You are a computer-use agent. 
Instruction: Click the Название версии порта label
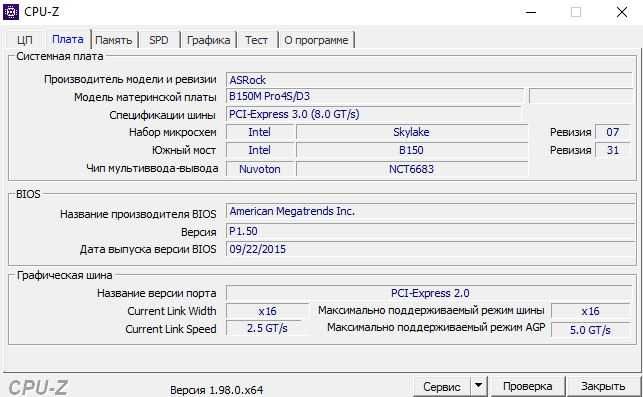[157, 294]
